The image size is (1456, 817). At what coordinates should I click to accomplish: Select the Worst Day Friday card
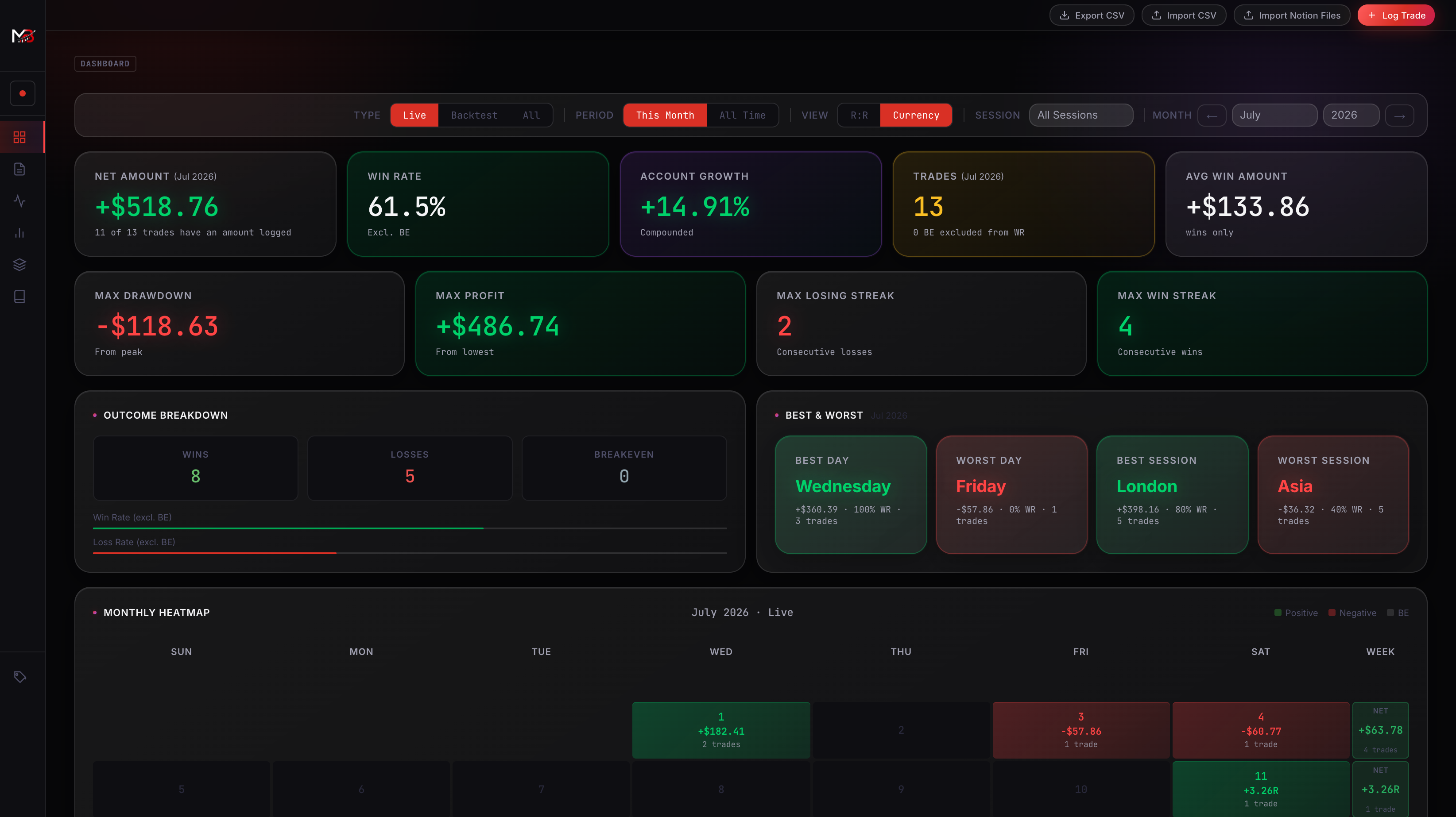tap(1011, 494)
